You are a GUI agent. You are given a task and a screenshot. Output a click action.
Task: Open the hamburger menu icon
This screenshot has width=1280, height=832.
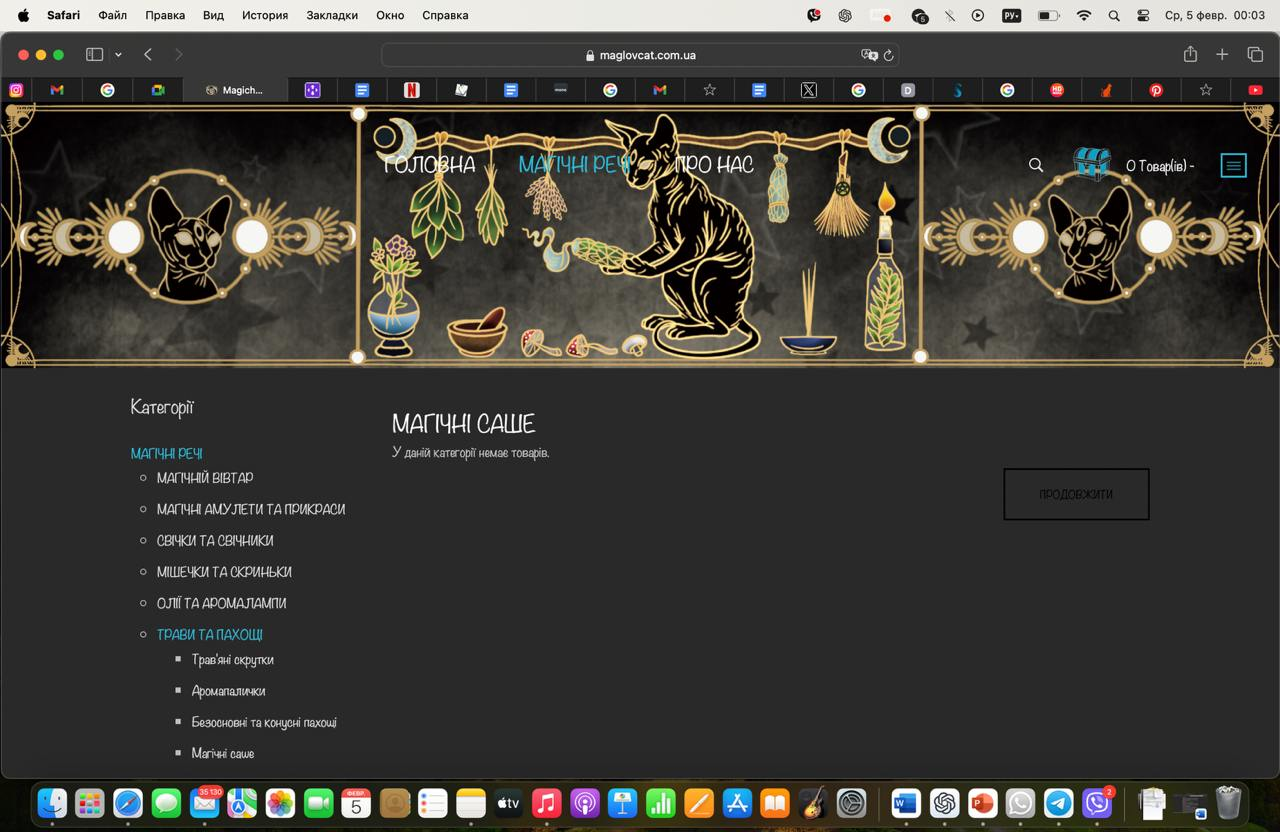click(1233, 166)
